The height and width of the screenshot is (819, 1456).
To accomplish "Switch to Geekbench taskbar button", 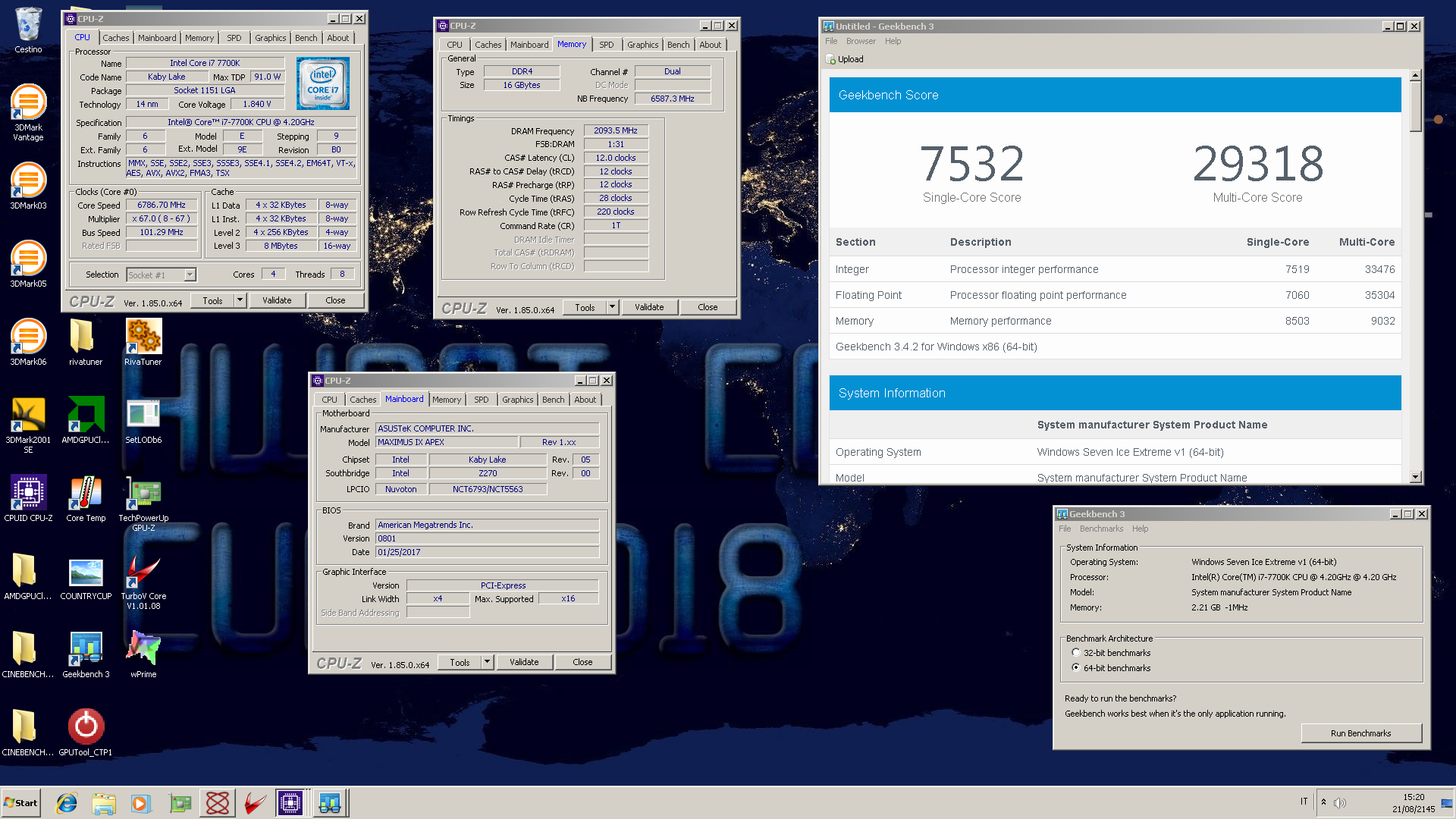I will 329,803.
